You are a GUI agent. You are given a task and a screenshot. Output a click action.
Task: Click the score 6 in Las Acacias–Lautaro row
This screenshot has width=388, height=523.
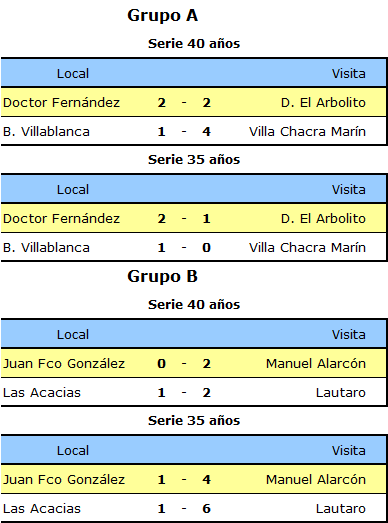207,509
